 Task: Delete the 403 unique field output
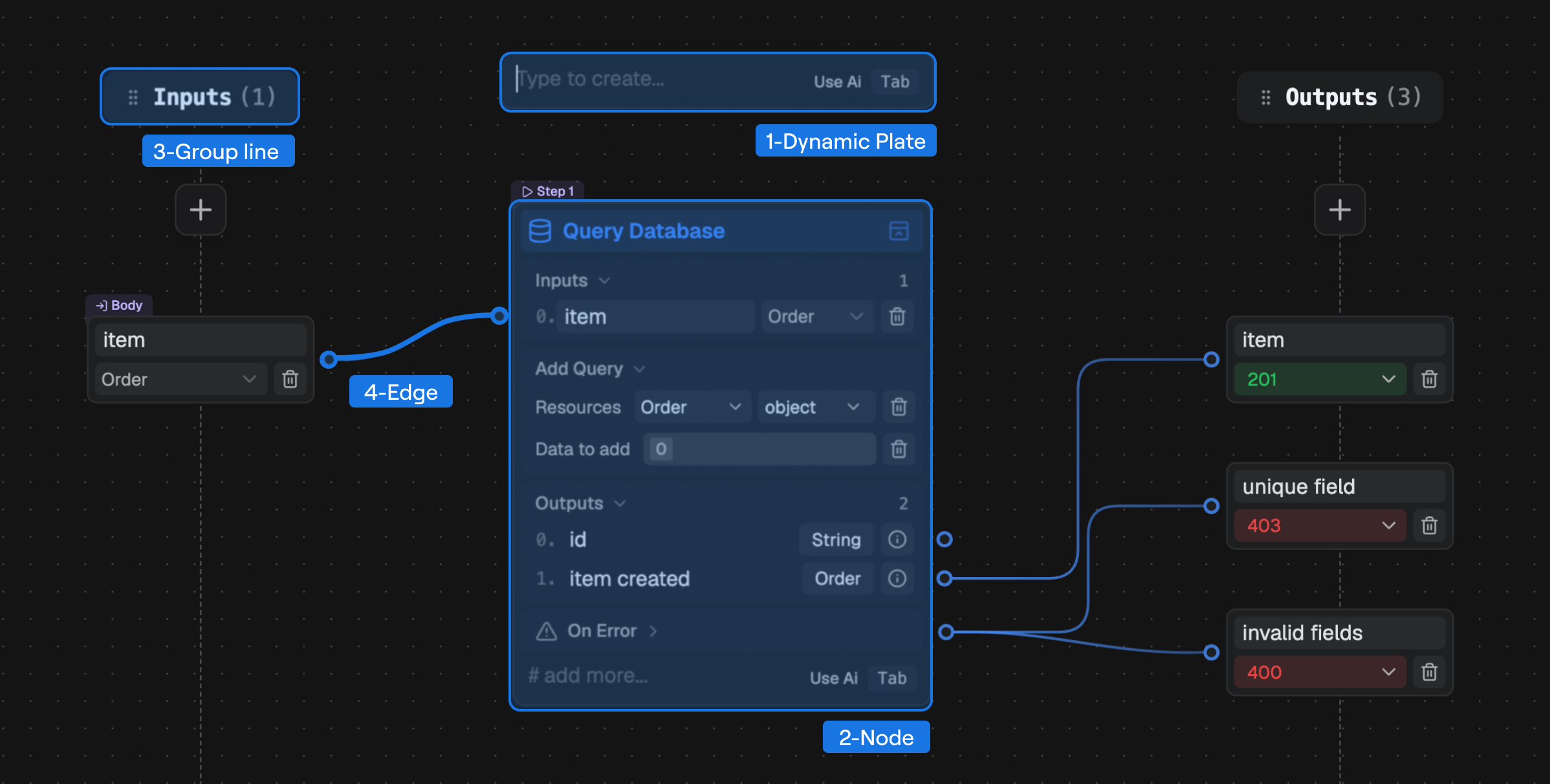[x=1430, y=525]
